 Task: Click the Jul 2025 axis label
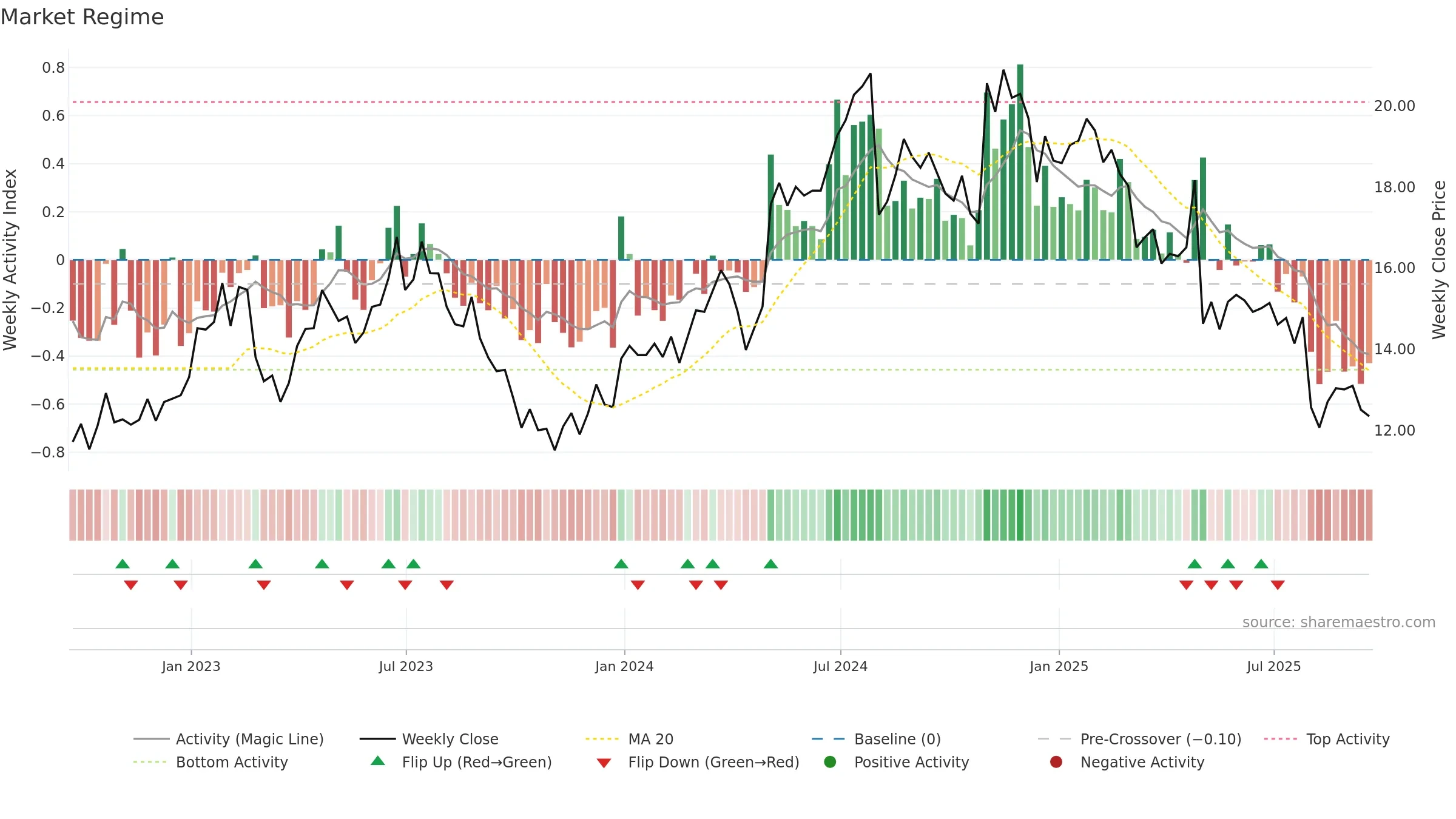[x=1273, y=667]
